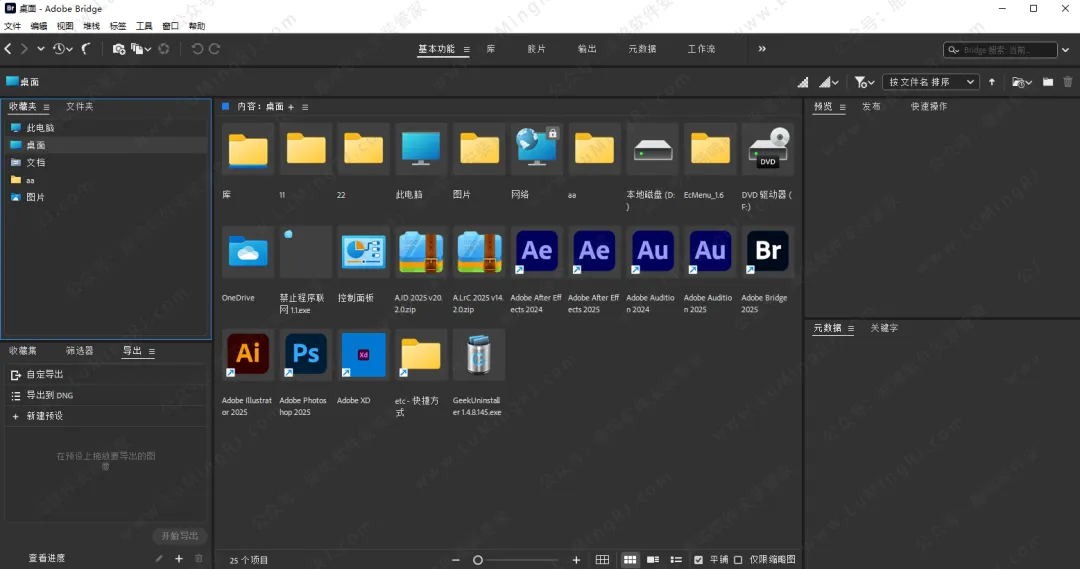1080x569 pixels.
Task: Toggle the 平铺 (tile) checkbox
Action: 699,560
